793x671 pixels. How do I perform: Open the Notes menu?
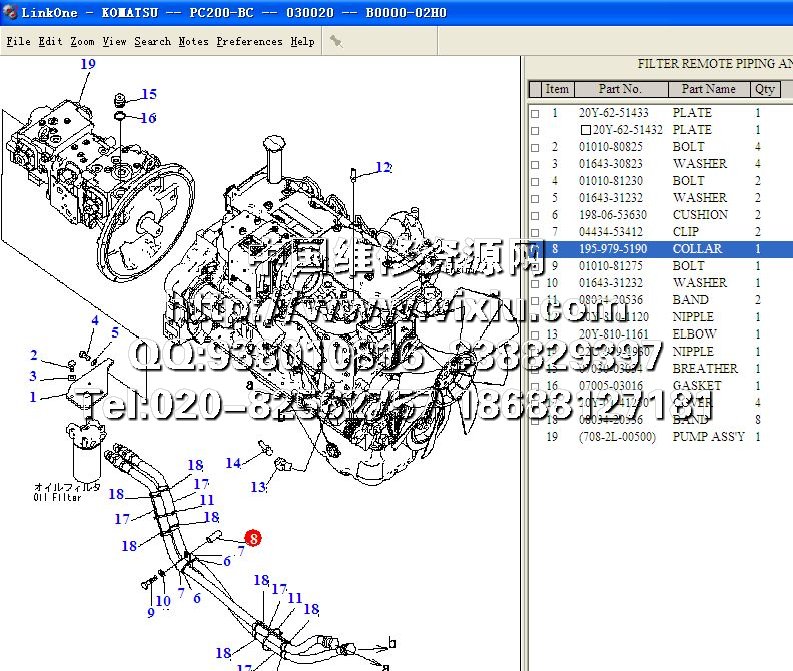tap(193, 42)
